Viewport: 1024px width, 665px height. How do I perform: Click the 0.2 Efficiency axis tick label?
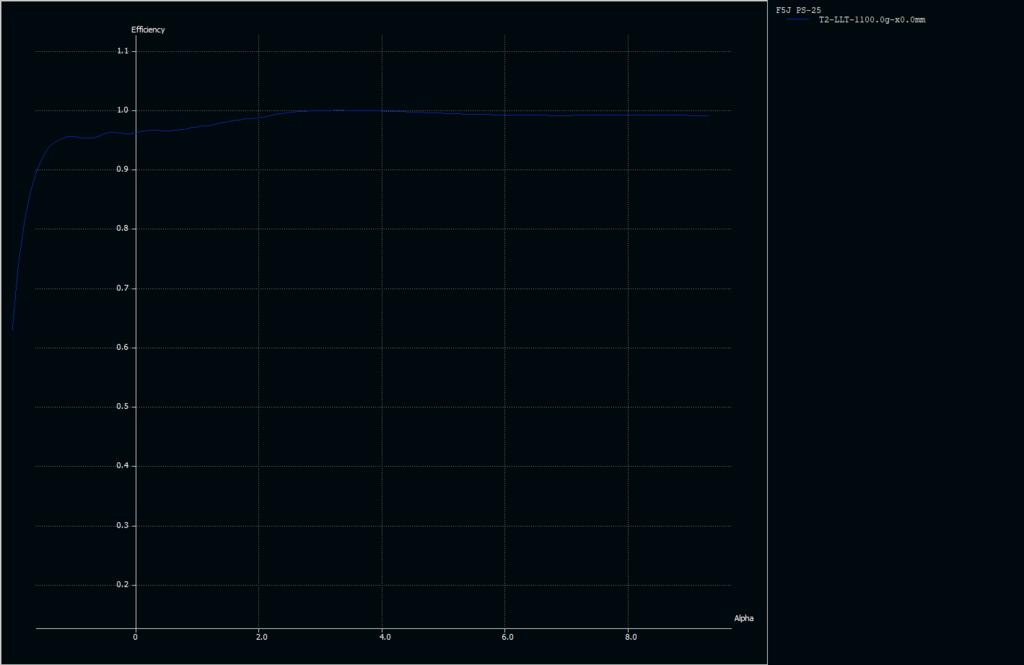click(123, 585)
